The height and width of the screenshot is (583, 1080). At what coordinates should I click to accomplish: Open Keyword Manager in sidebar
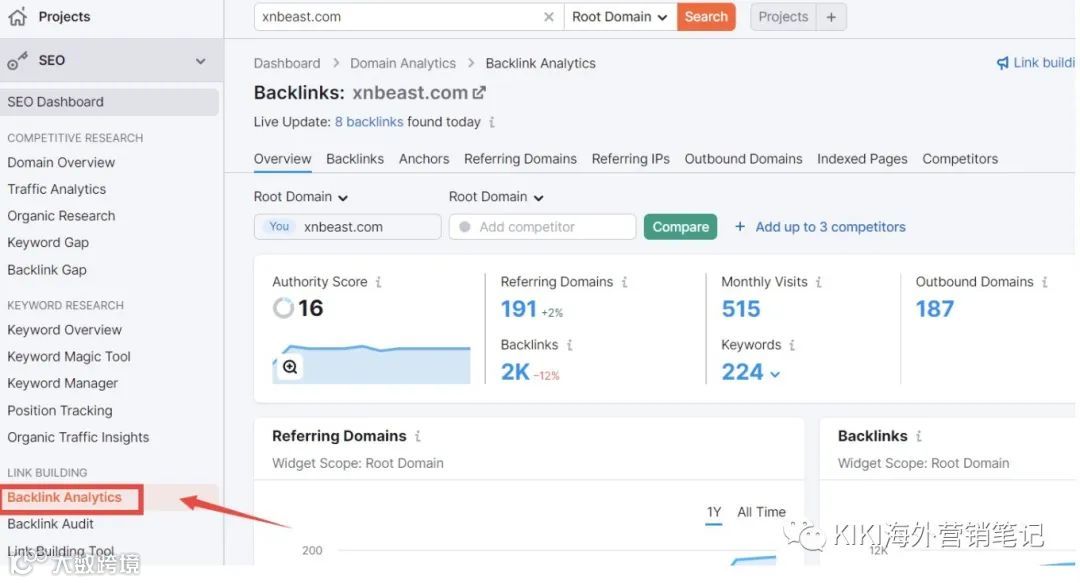click(x=63, y=384)
